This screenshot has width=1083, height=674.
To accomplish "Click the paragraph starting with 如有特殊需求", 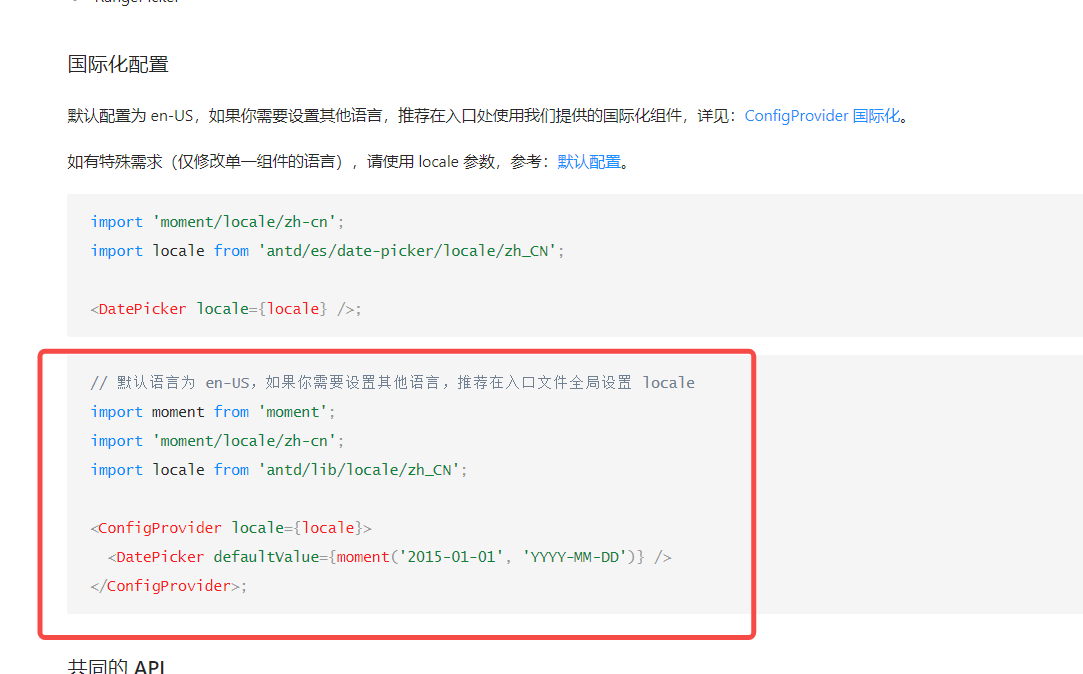I will pyautogui.click(x=349, y=162).
